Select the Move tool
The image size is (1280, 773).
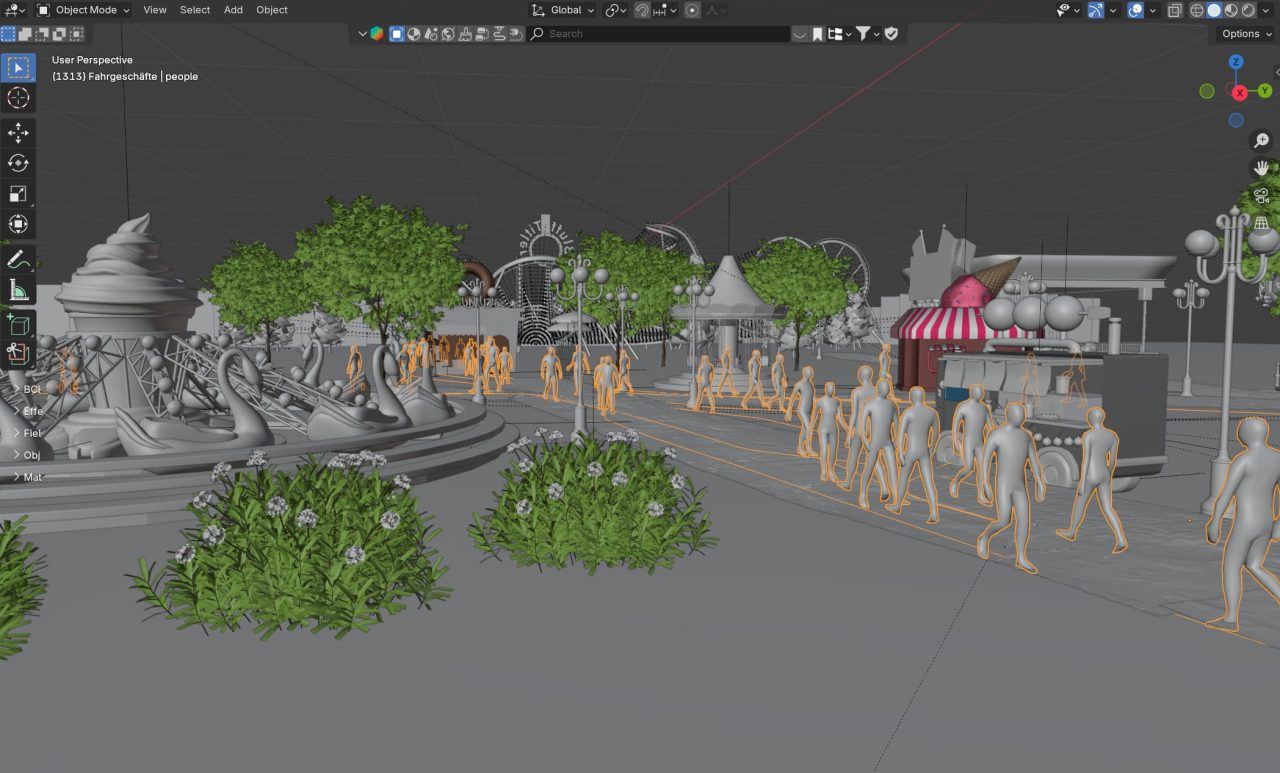[18, 133]
